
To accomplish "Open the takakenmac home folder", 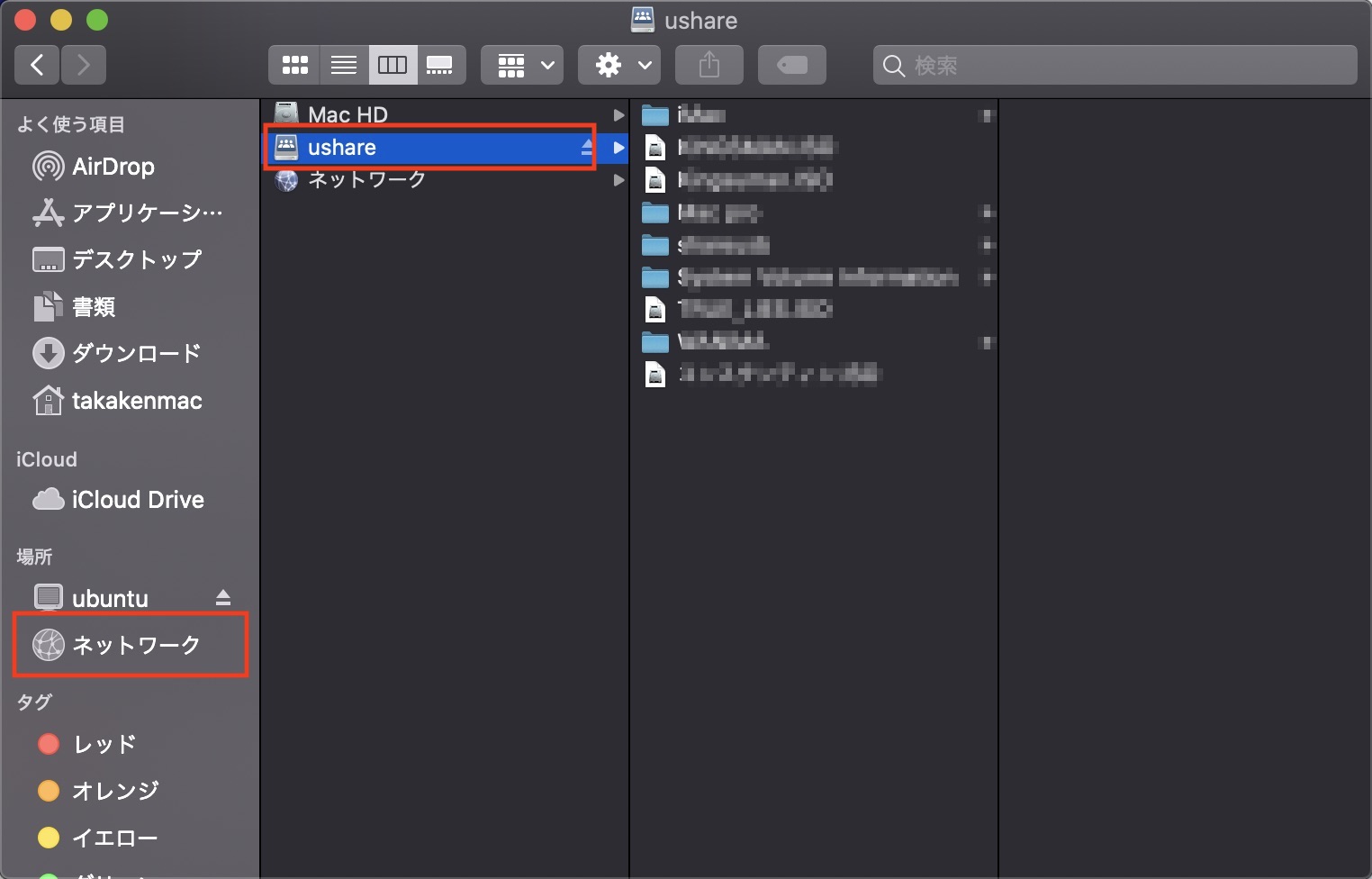I will click(136, 401).
